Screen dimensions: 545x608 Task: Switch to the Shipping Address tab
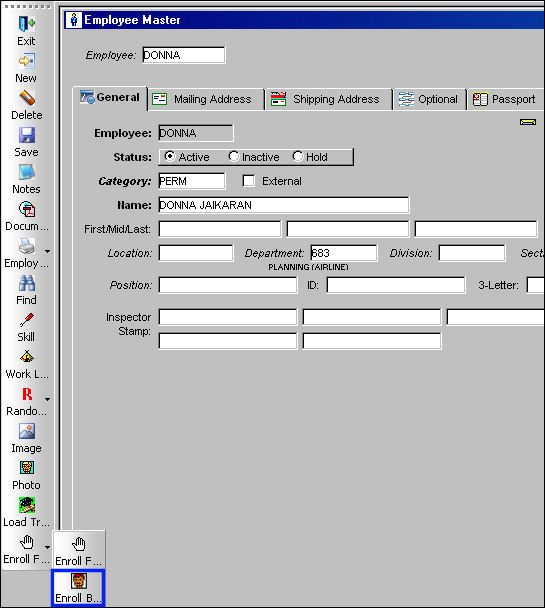tap(329, 100)
